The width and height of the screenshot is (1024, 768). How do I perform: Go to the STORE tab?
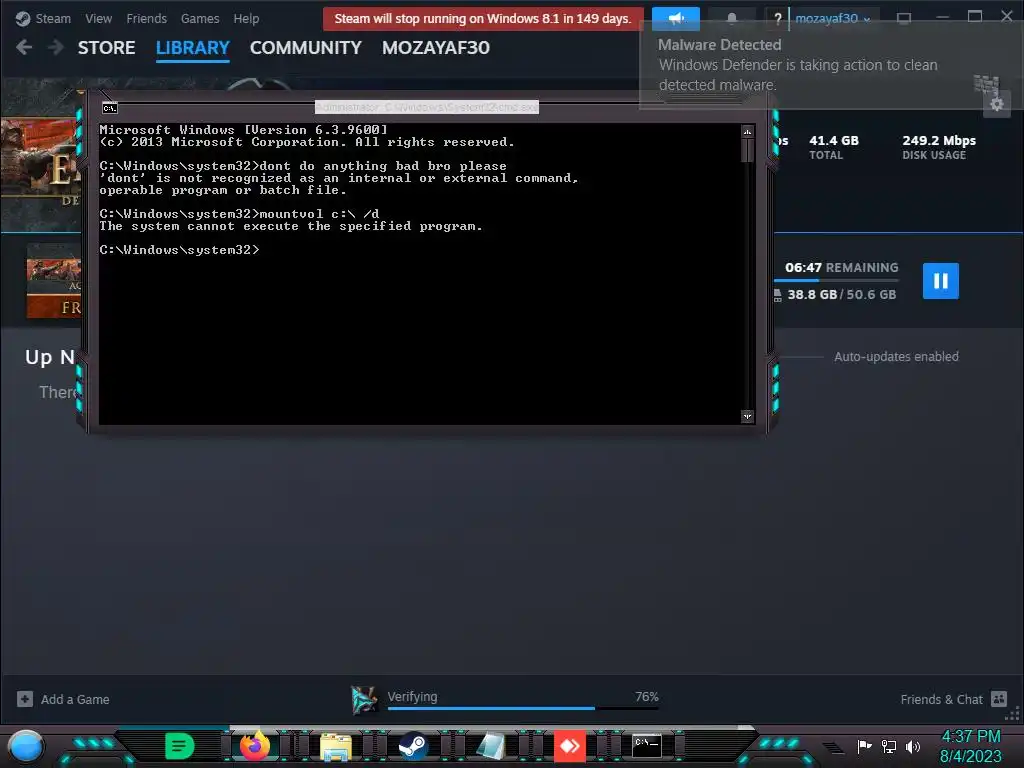(x=106, y=48)
